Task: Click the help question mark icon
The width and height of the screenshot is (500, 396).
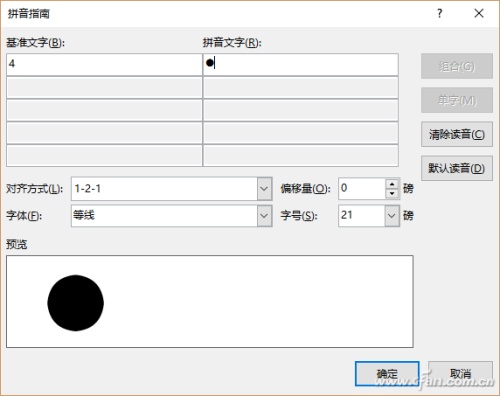Action: (440, 13)
